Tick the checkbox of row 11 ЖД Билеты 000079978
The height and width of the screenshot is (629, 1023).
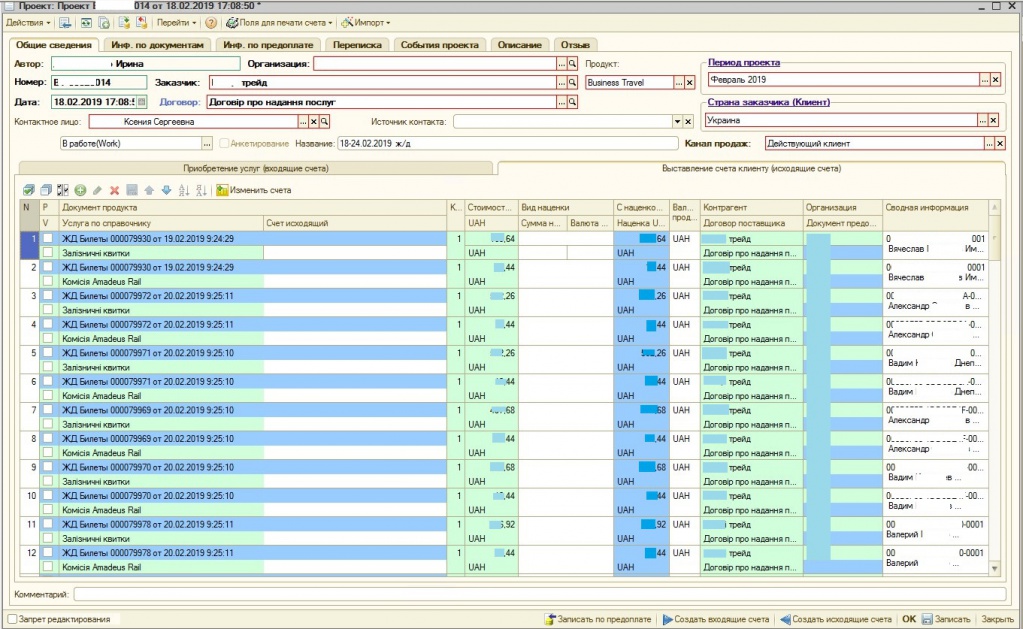click(x=48, y=525)
